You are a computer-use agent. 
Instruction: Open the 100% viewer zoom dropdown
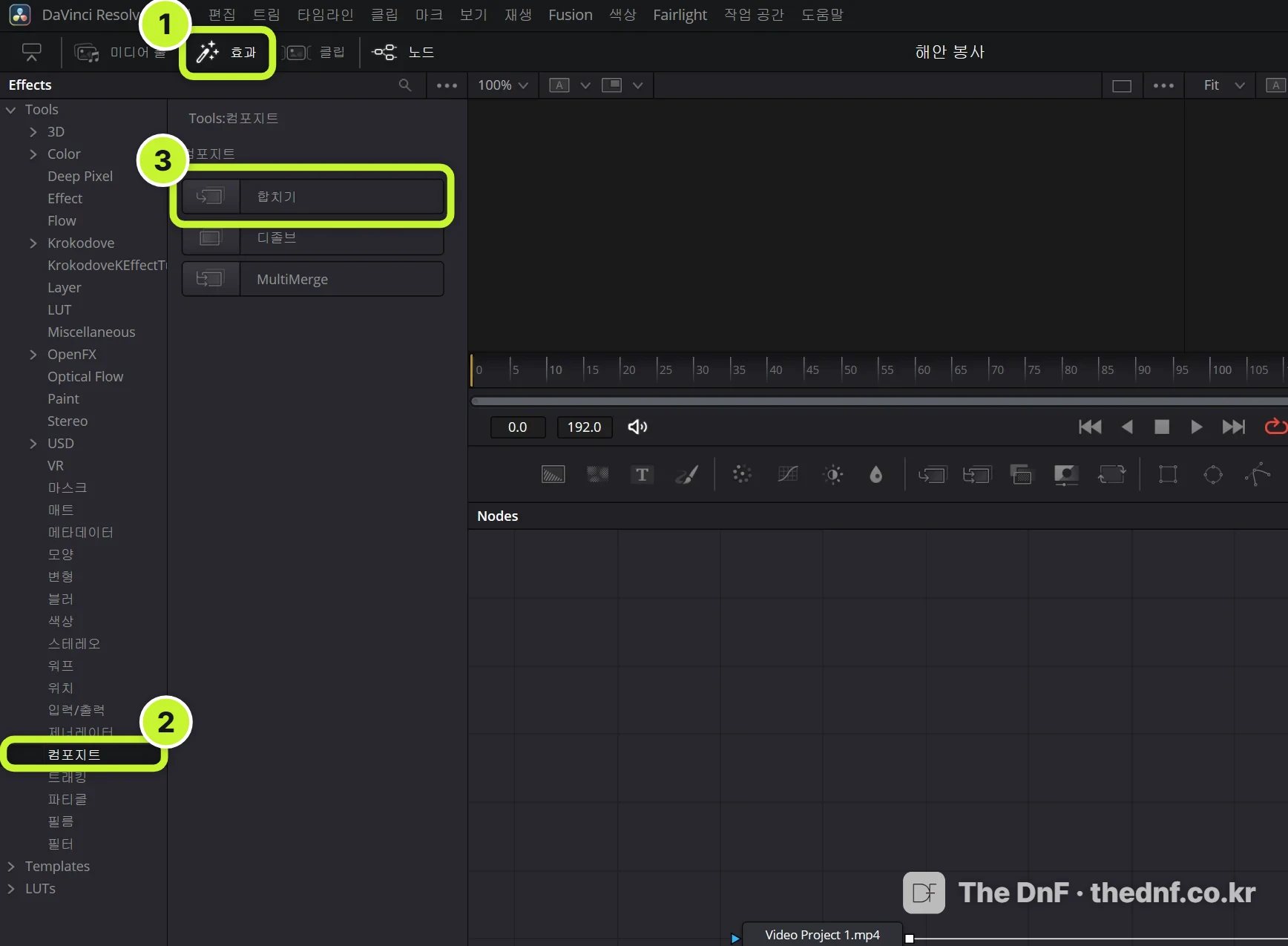(503, 85)
